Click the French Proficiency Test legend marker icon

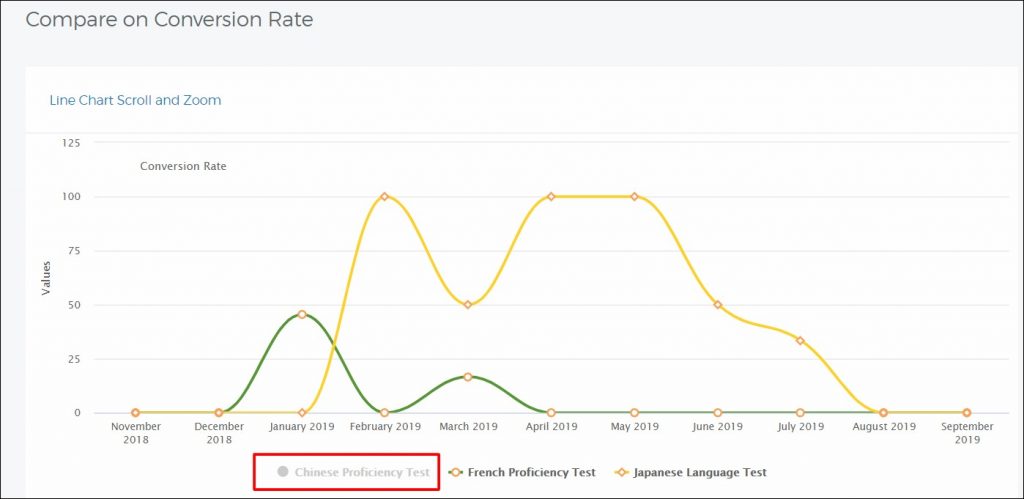pos(455,472)
